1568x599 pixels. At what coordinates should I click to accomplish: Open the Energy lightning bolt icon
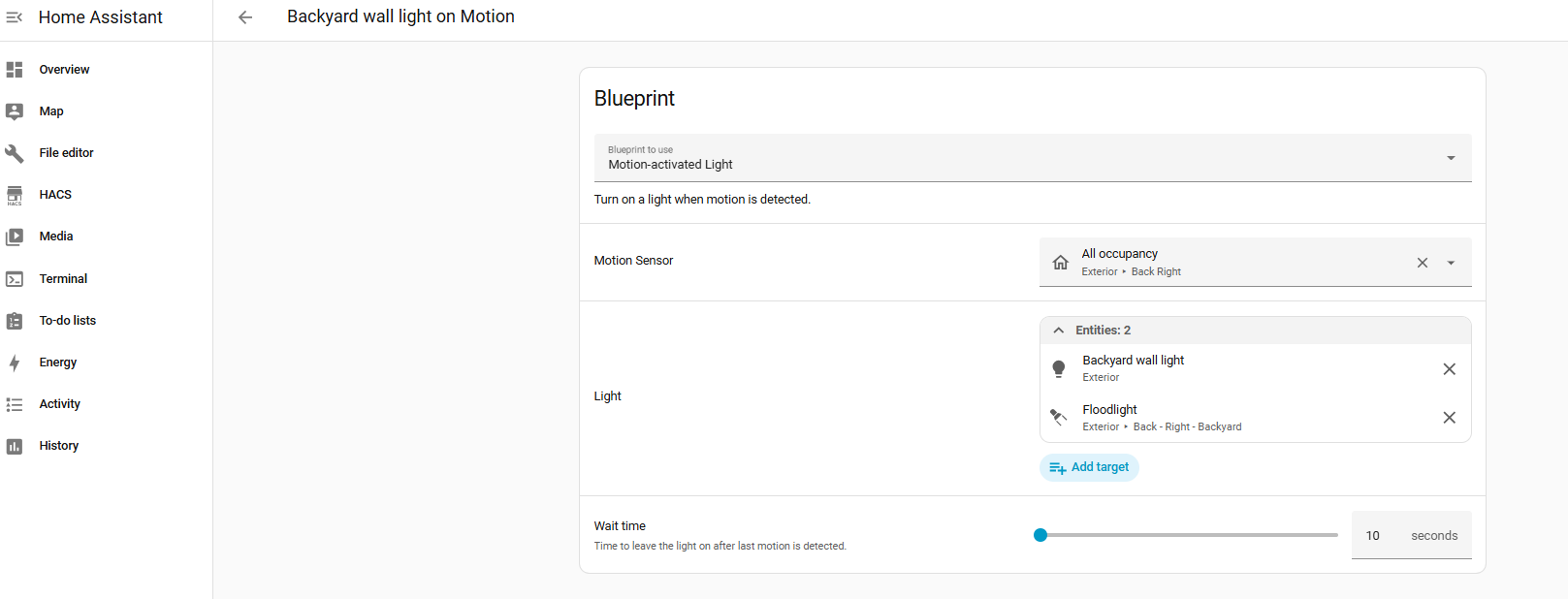pos(15,363)
